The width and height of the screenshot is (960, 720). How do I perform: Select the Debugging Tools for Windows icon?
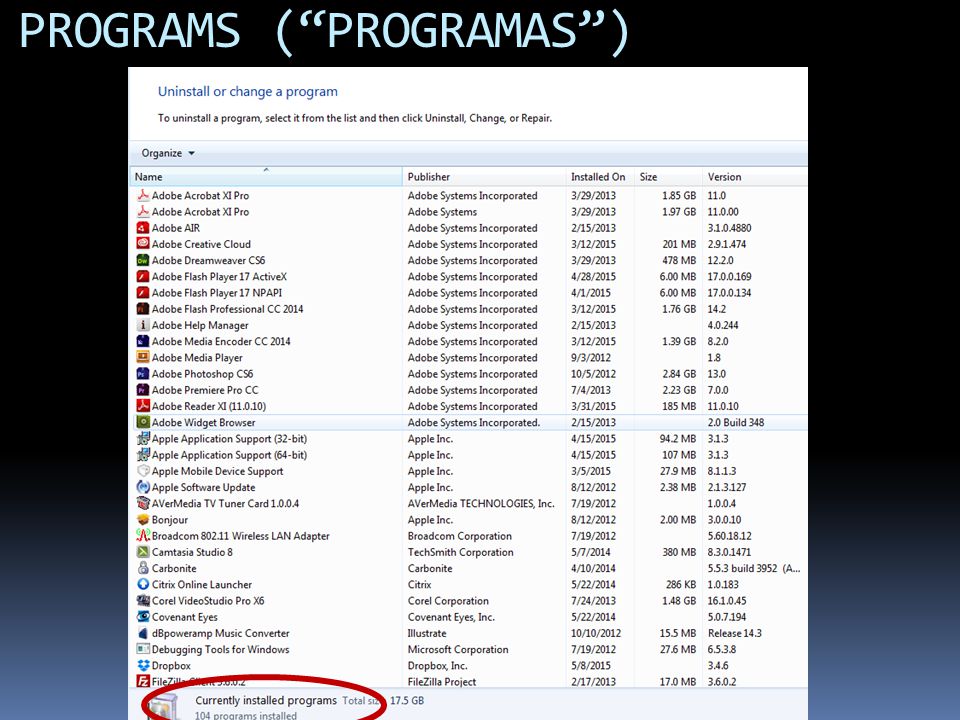click(x=143, y=650)
